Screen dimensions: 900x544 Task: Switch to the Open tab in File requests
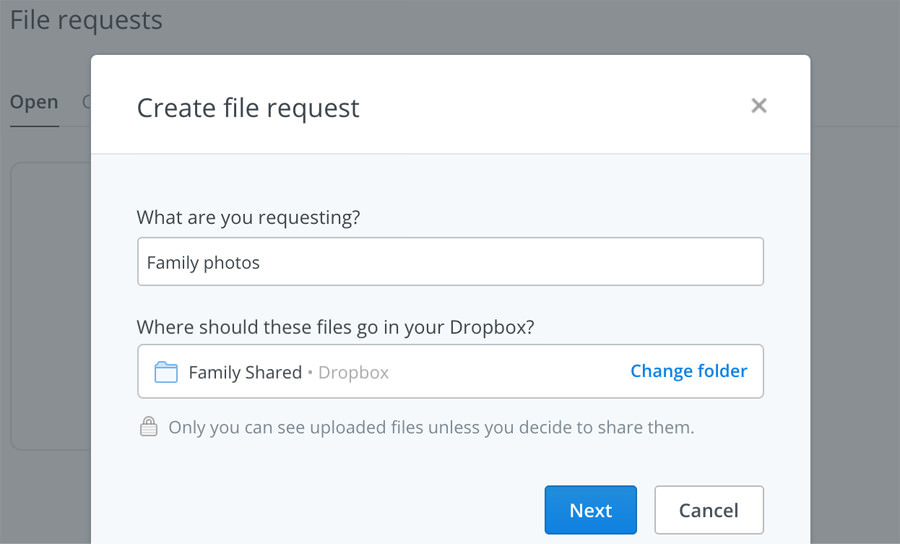tap(34, 102)
